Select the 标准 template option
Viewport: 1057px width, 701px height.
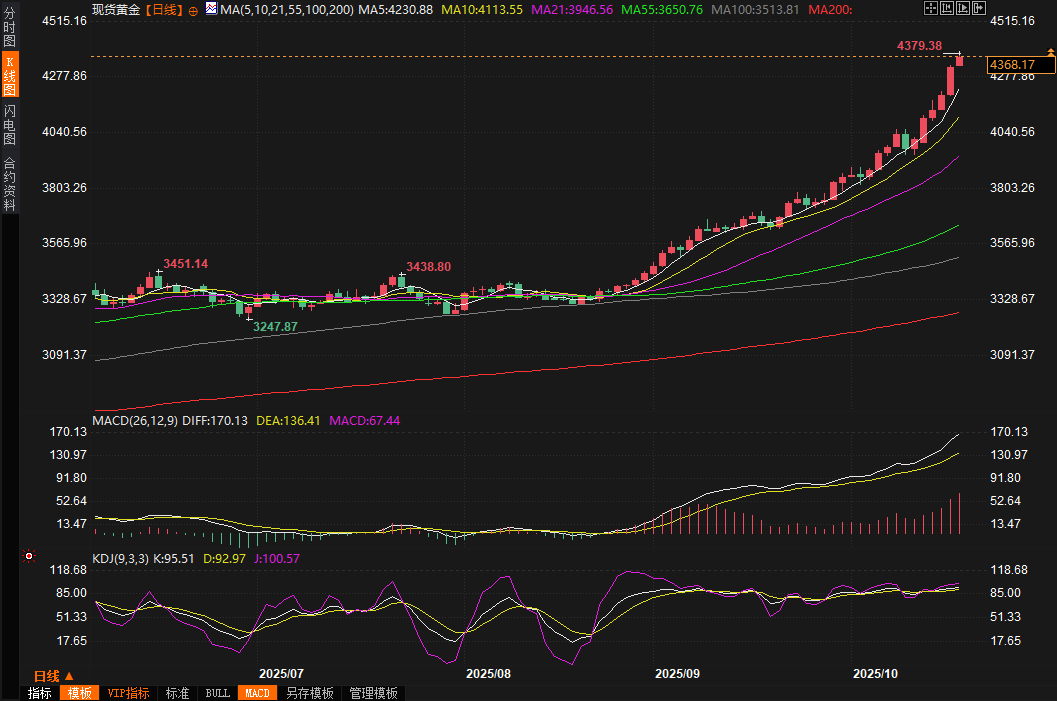coord(178,693)
